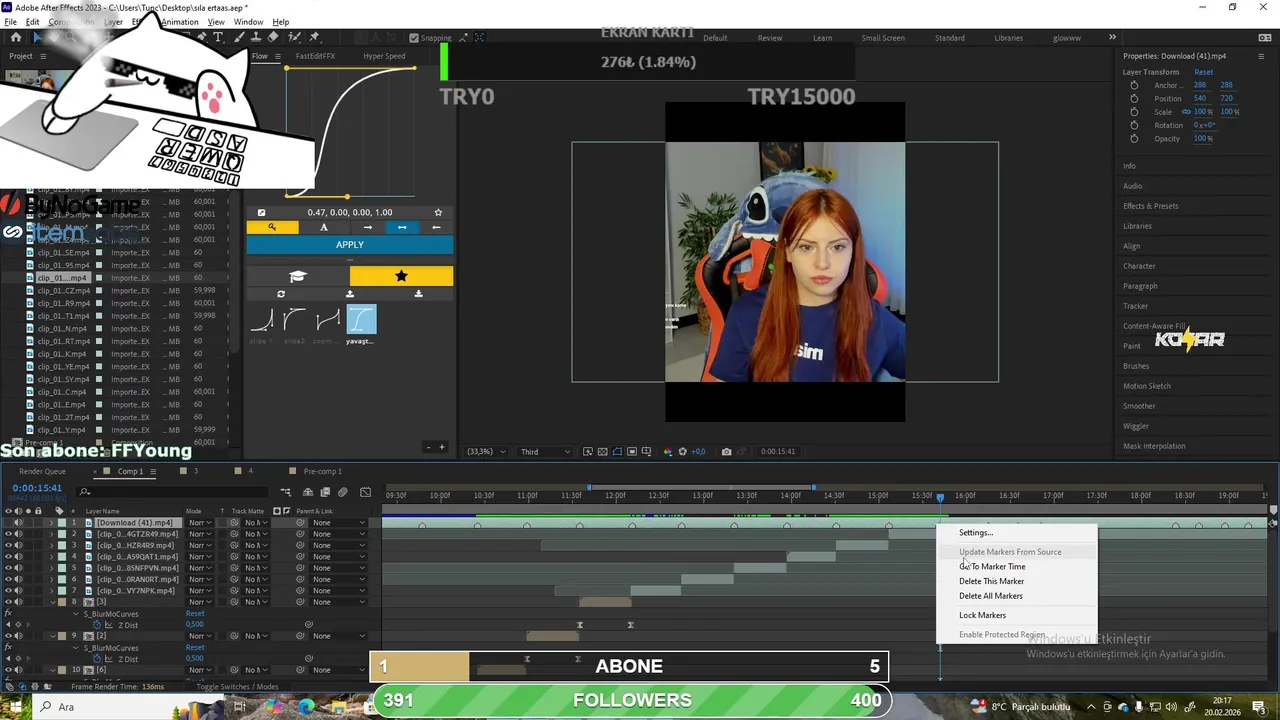Click the viewer snapshot camera icon
The height and width of the screenshot is (720, 1280).
coord(726,451)
